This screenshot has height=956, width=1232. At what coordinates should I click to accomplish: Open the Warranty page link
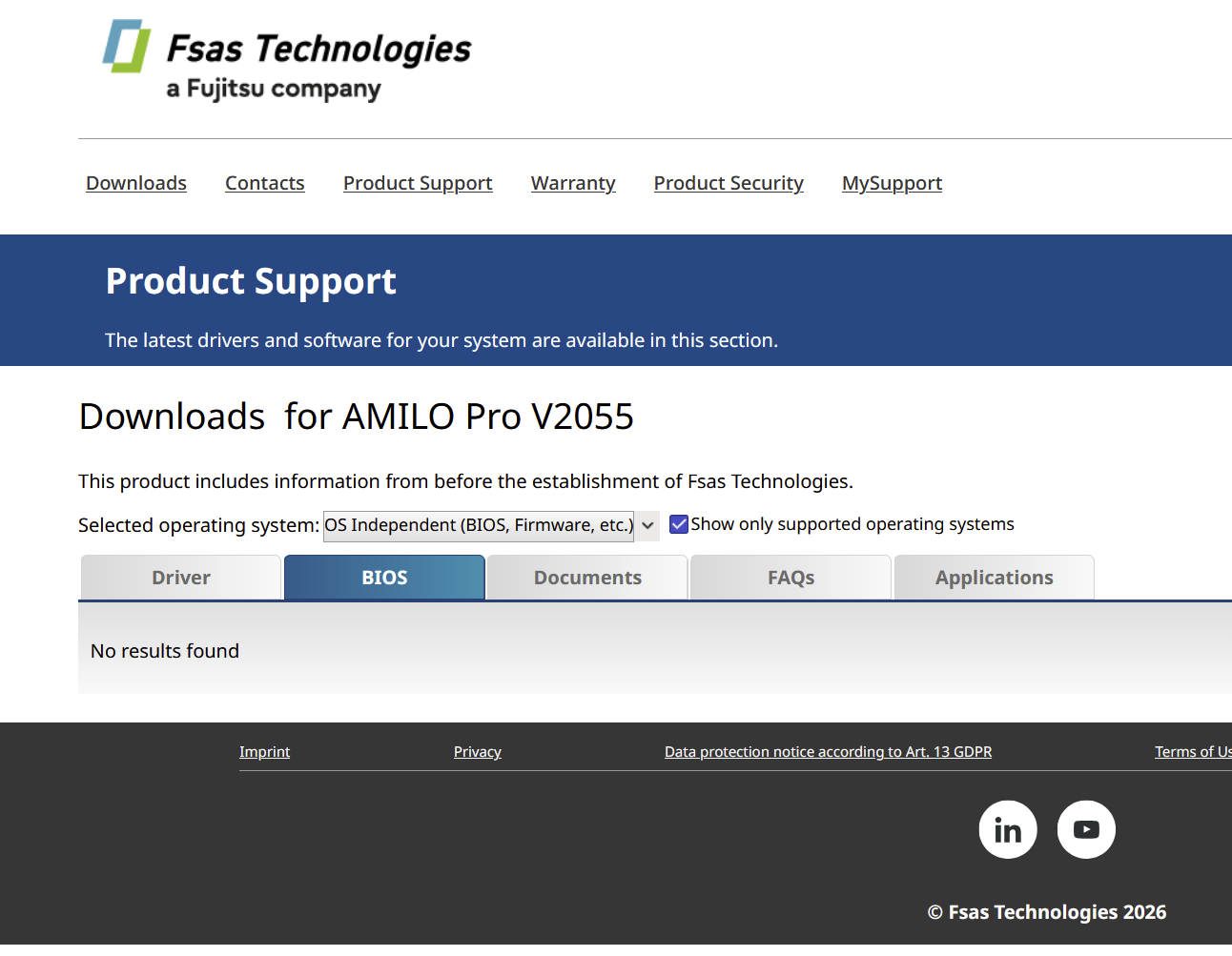(x=573, y=183)
